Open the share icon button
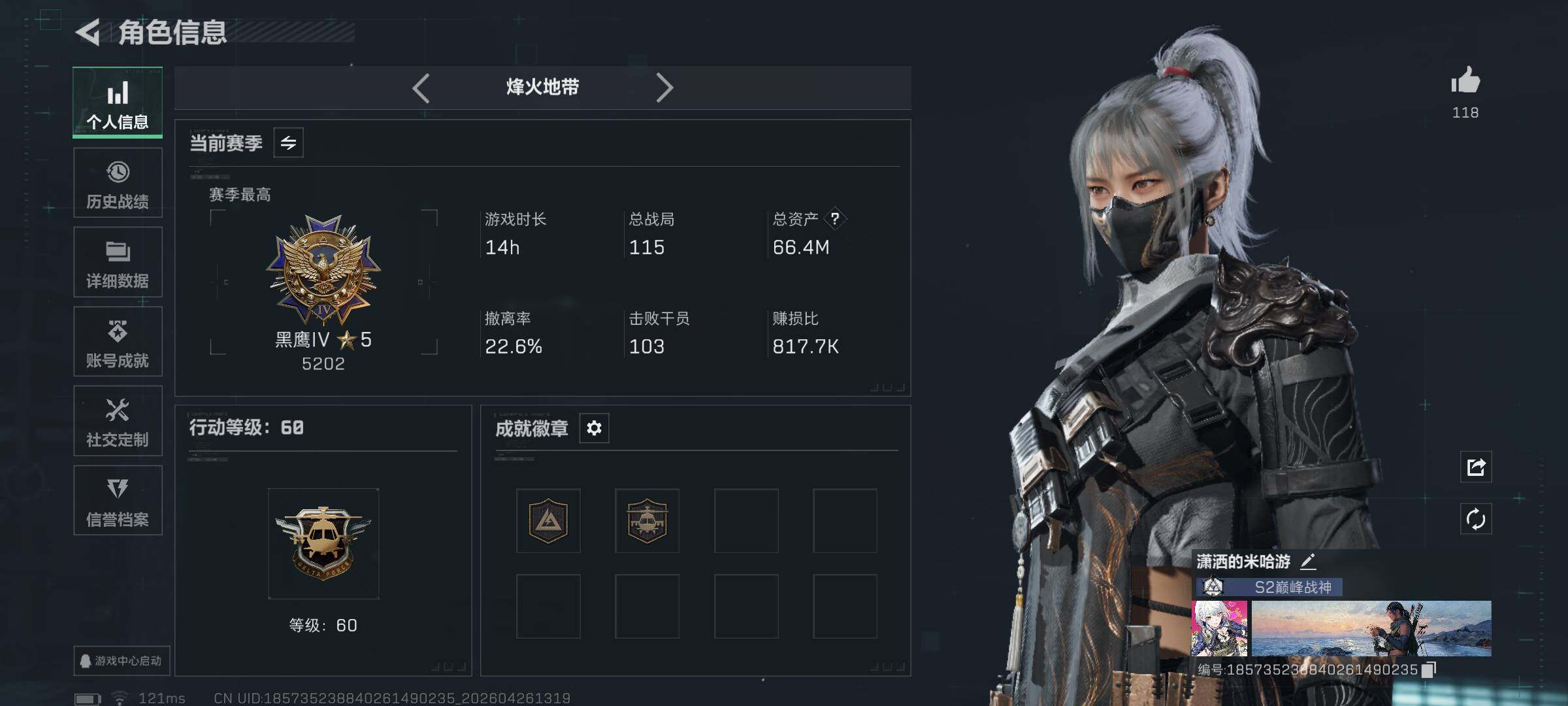1568x706 pixels. 1476,467
